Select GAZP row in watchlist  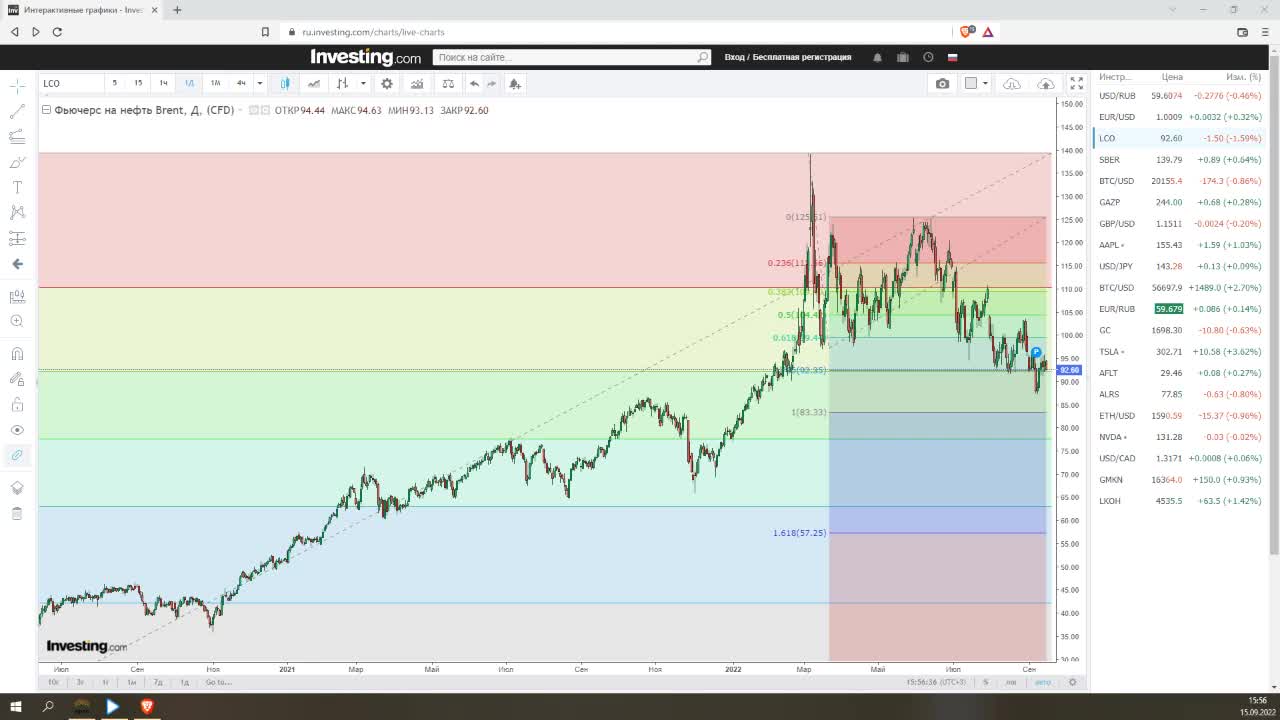(x=1181, y=202)
